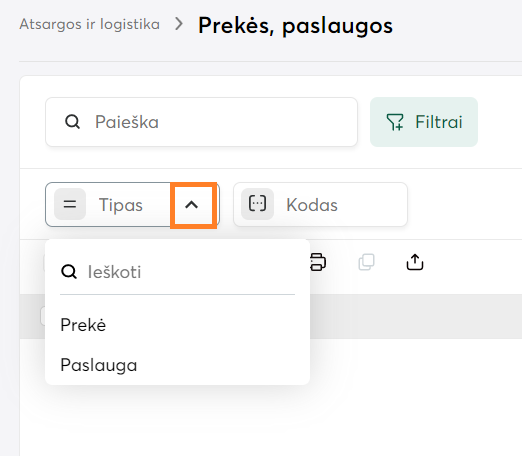Click the Prekės, paslaugos page title
The height and width of the screenshot is (456, 522).
tap(295, 26)
